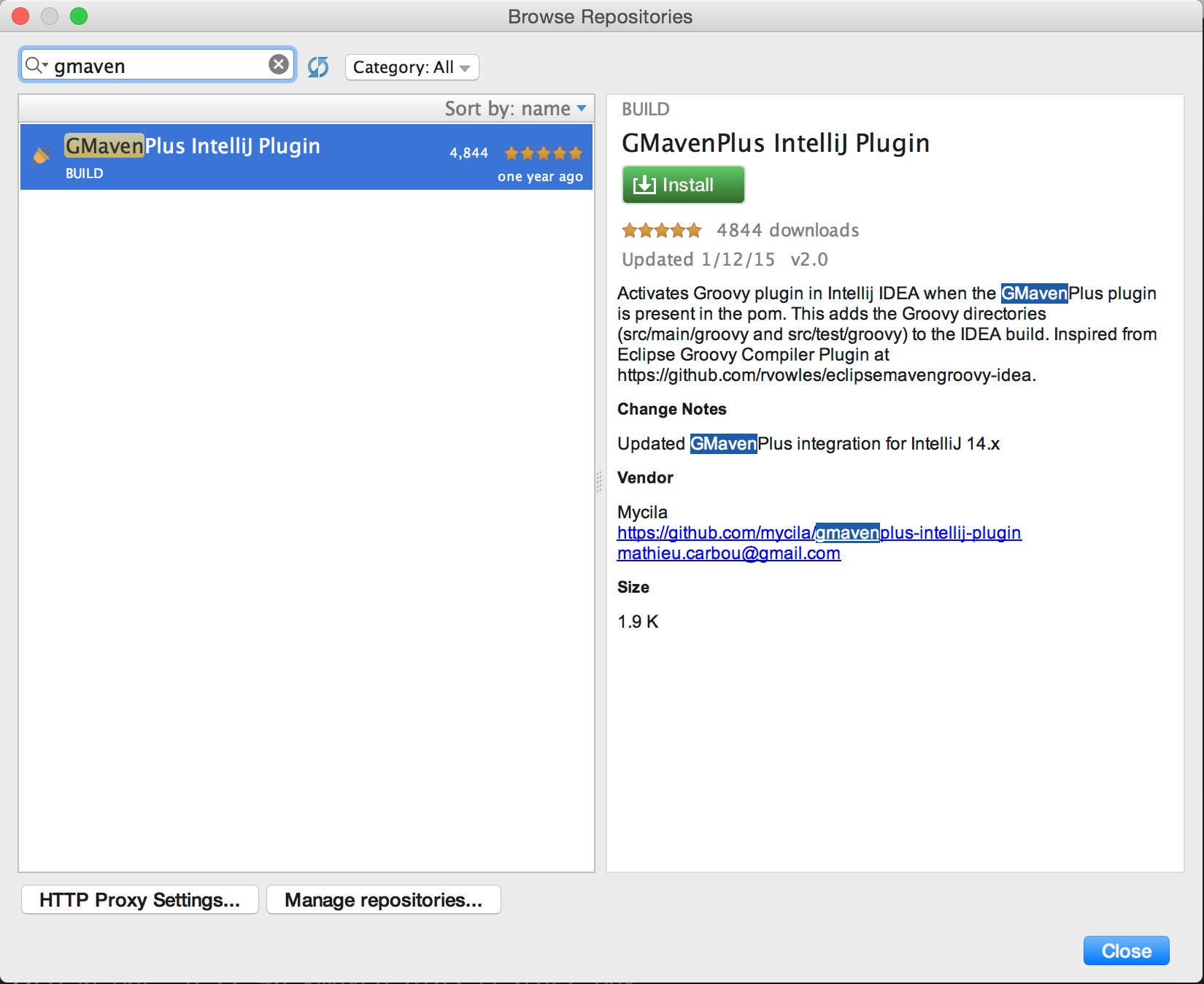
Task: Open the mycila GitHub plugin link
Action: (x=819, y=533)
